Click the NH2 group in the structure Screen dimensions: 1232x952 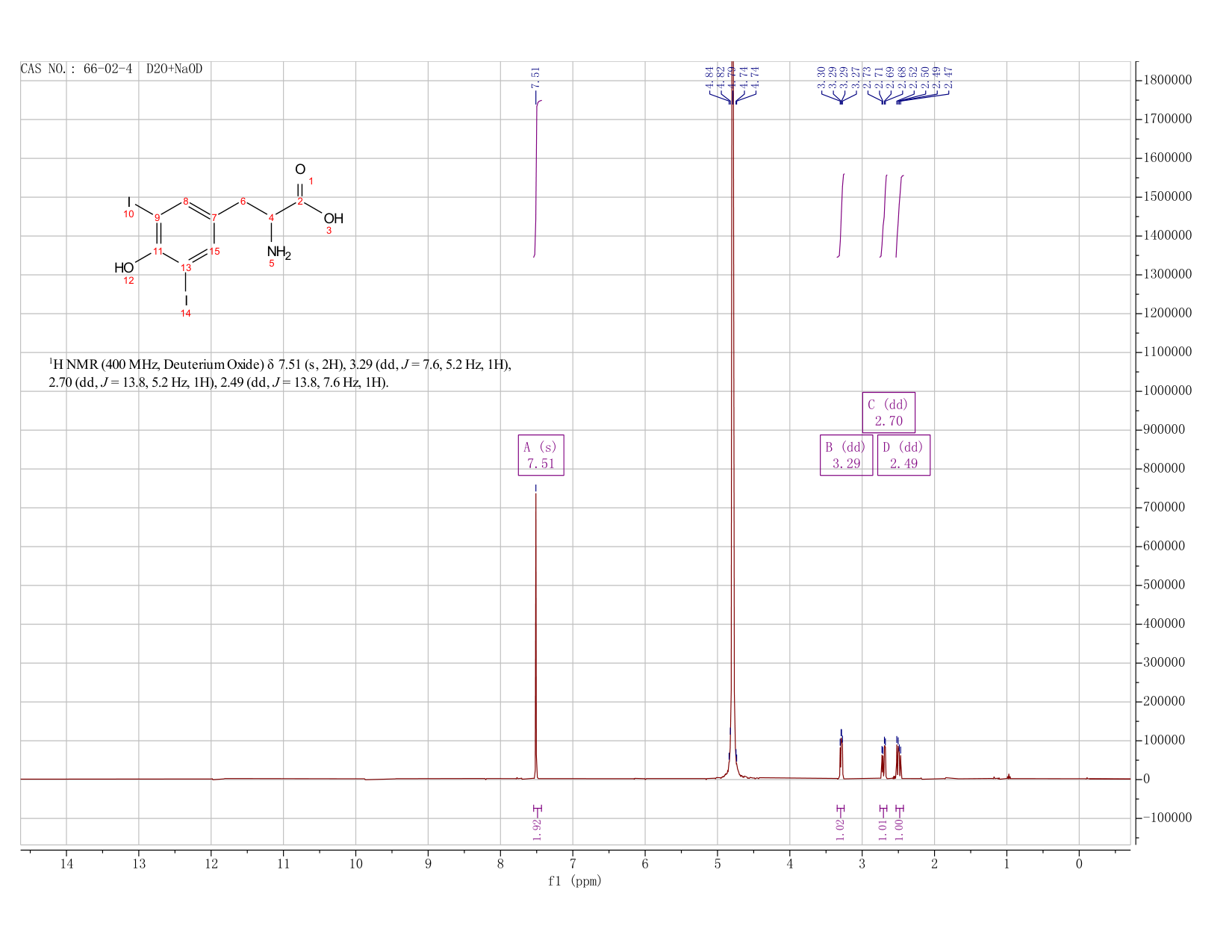279,252
